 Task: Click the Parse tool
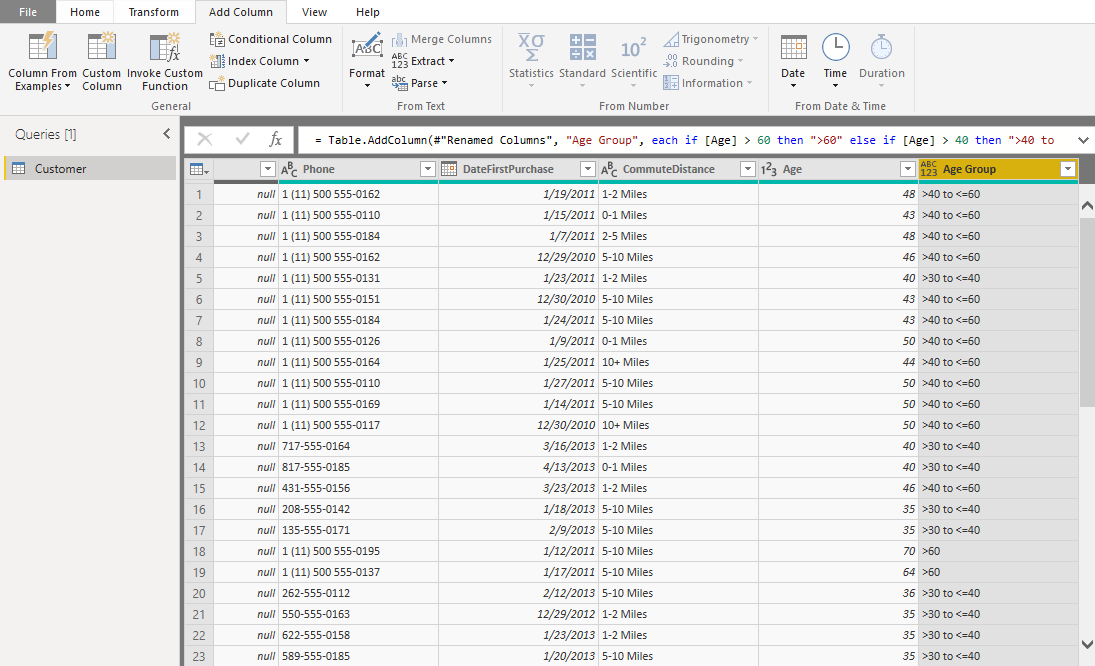click(420, 83)
